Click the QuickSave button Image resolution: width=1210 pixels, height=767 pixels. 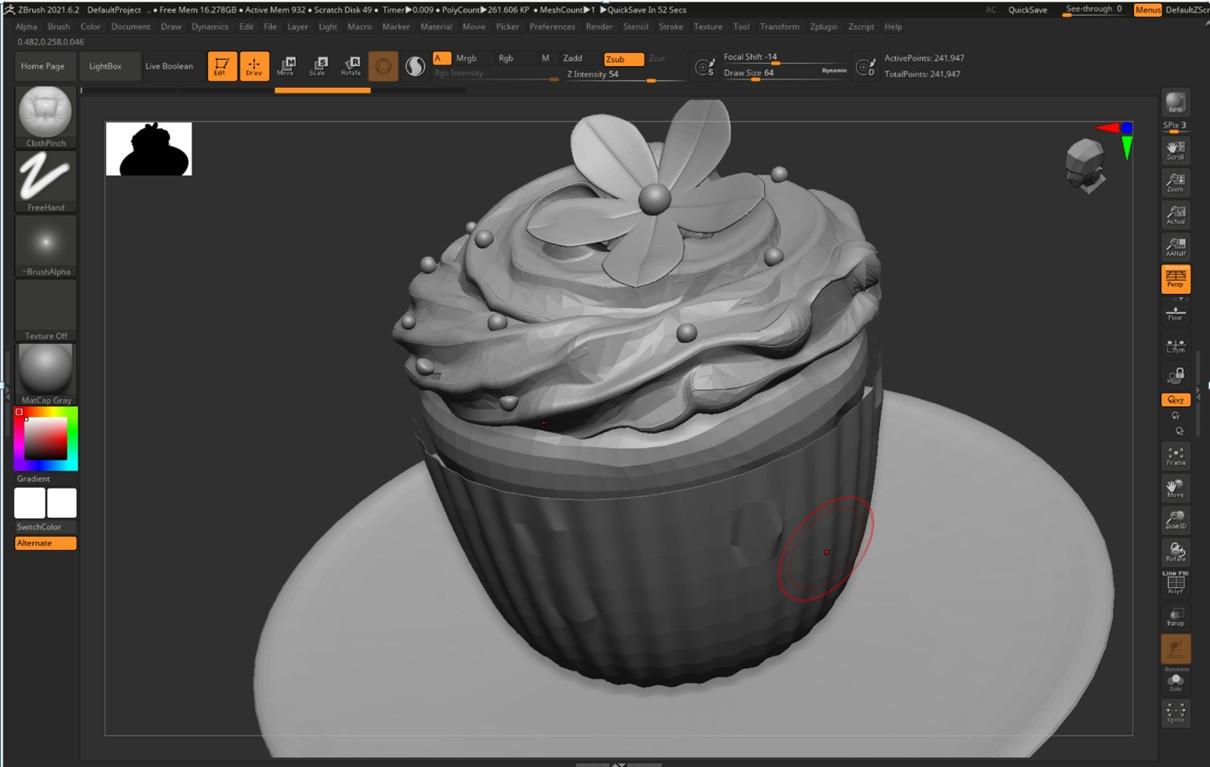click(x=1027, y=10)
